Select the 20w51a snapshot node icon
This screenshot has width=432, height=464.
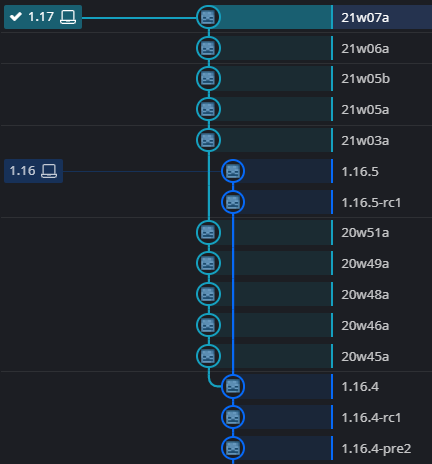[x=208, y=232]
